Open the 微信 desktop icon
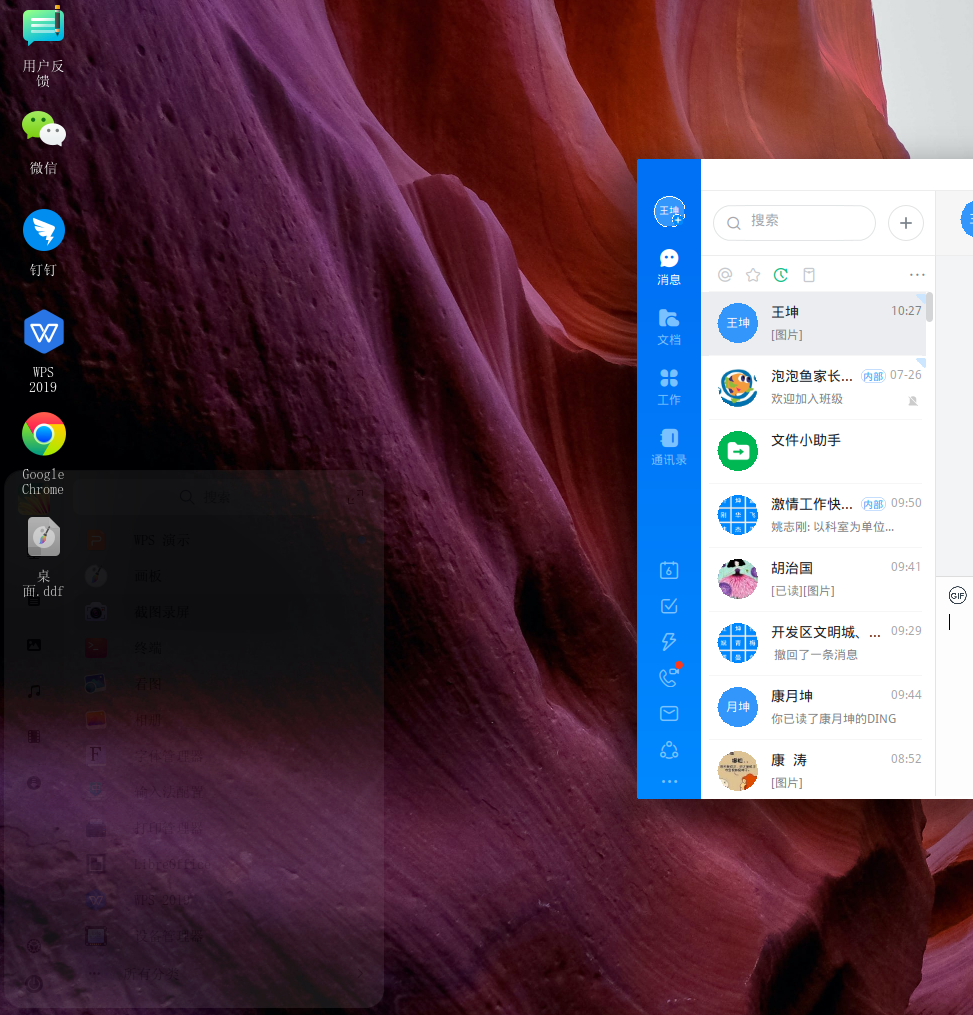Viewport: 973px width, 1015px height. click(x=43, y=143)
